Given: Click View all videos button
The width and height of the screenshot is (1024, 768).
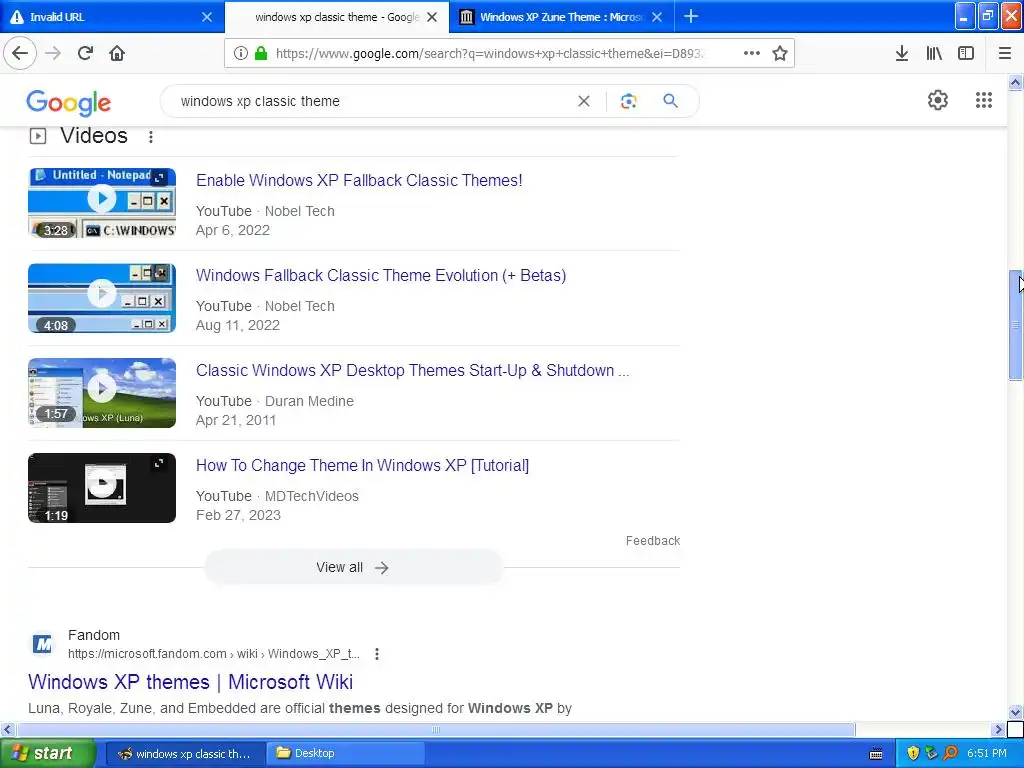Looking at the screenshot, I should pyautogui.click(x=353, y=568).
